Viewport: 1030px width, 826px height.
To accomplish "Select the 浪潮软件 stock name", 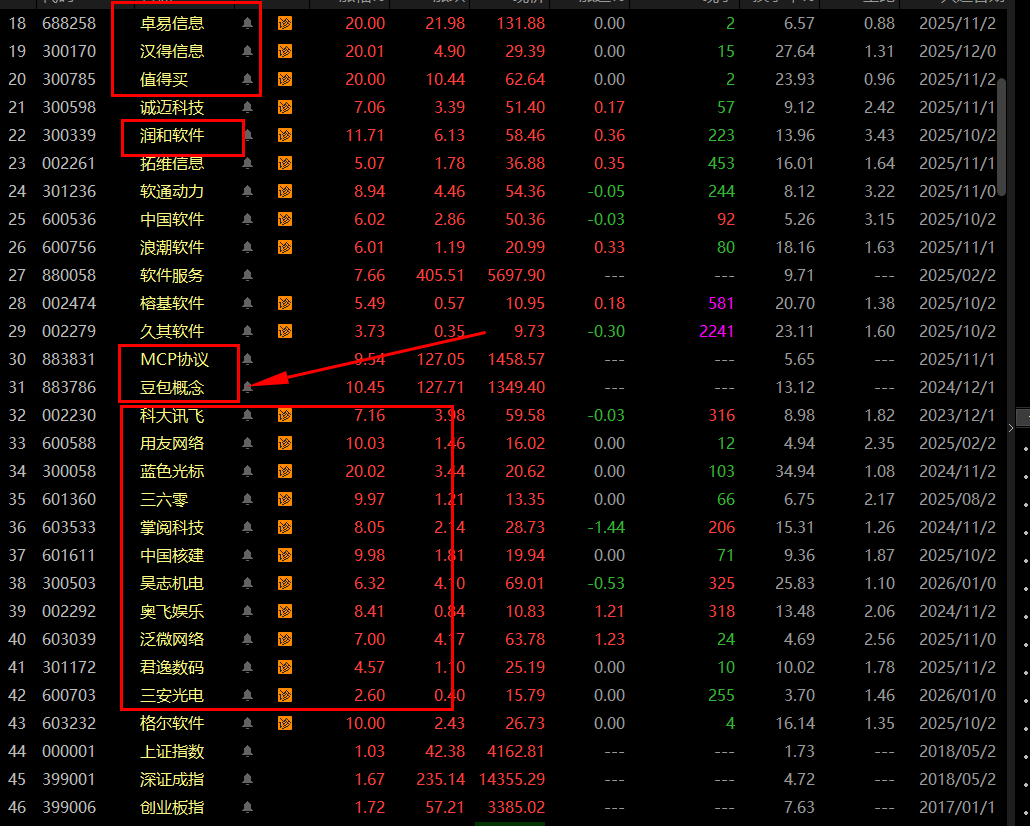I will 172,248.
